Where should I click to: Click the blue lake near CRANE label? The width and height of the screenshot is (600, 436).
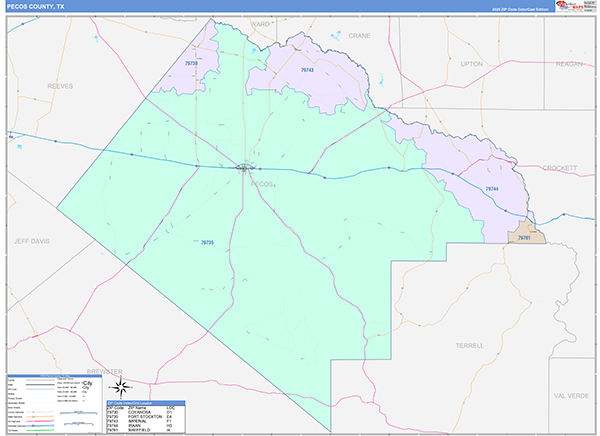[336, 36]
